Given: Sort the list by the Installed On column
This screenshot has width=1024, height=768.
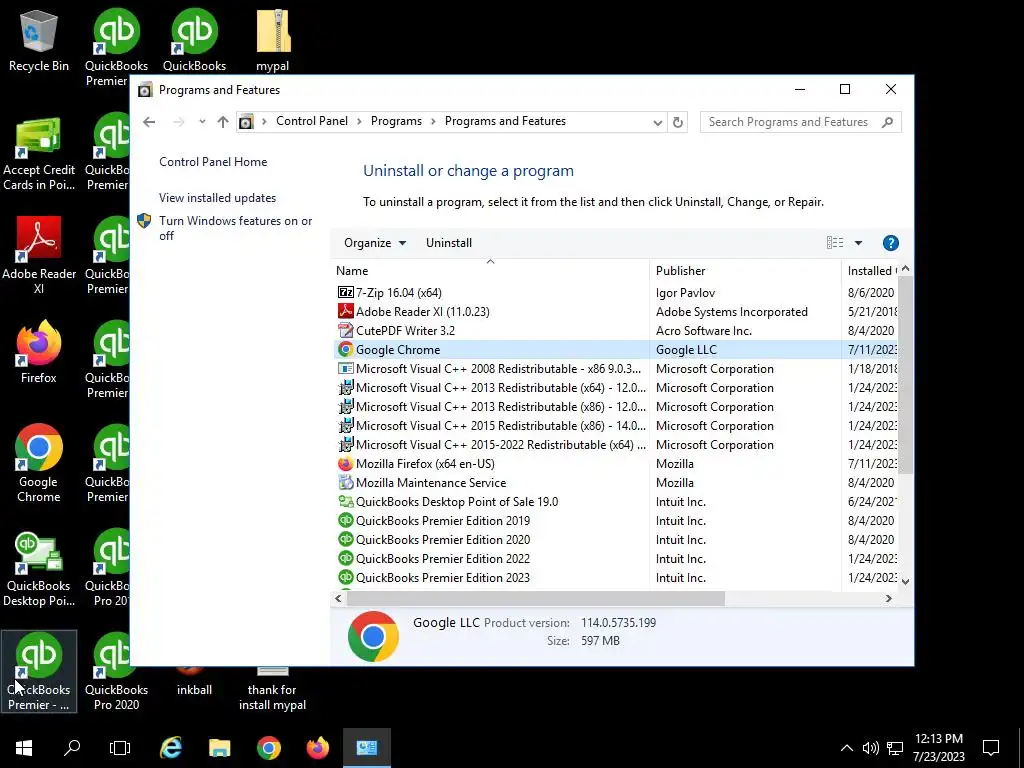Looking at the screenshot, I should click(x=869, y=271).
